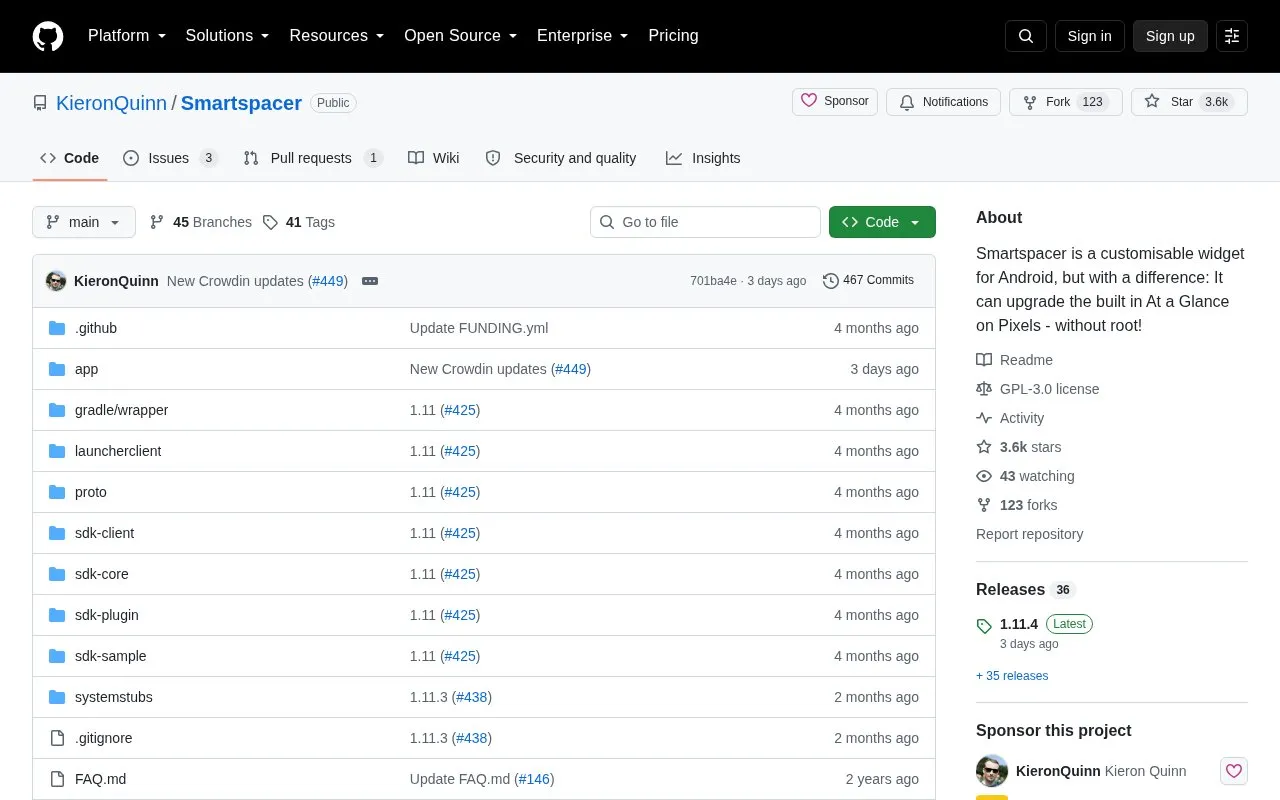Click the KieronQuinn avatar in commit row
The width and height of the screenshot is (1280, 800).
[x=56, y=281]
